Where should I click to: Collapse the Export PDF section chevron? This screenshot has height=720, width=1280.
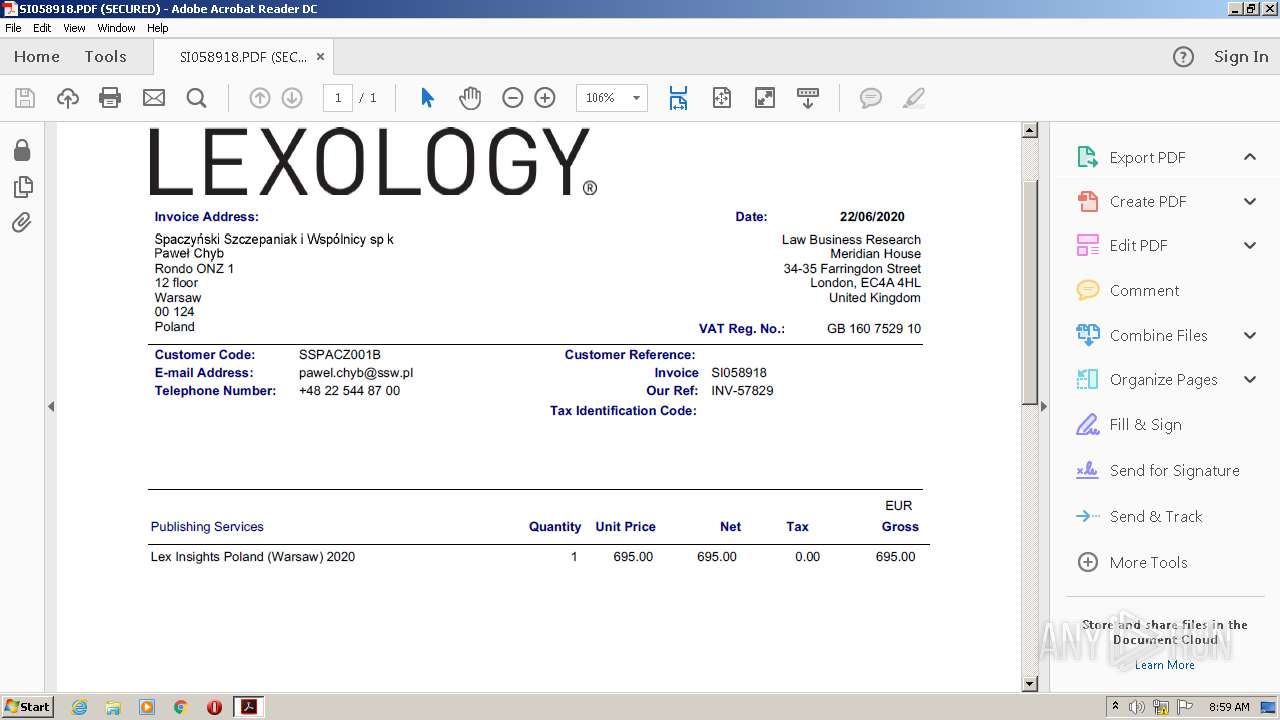(x=1250, y=157)
